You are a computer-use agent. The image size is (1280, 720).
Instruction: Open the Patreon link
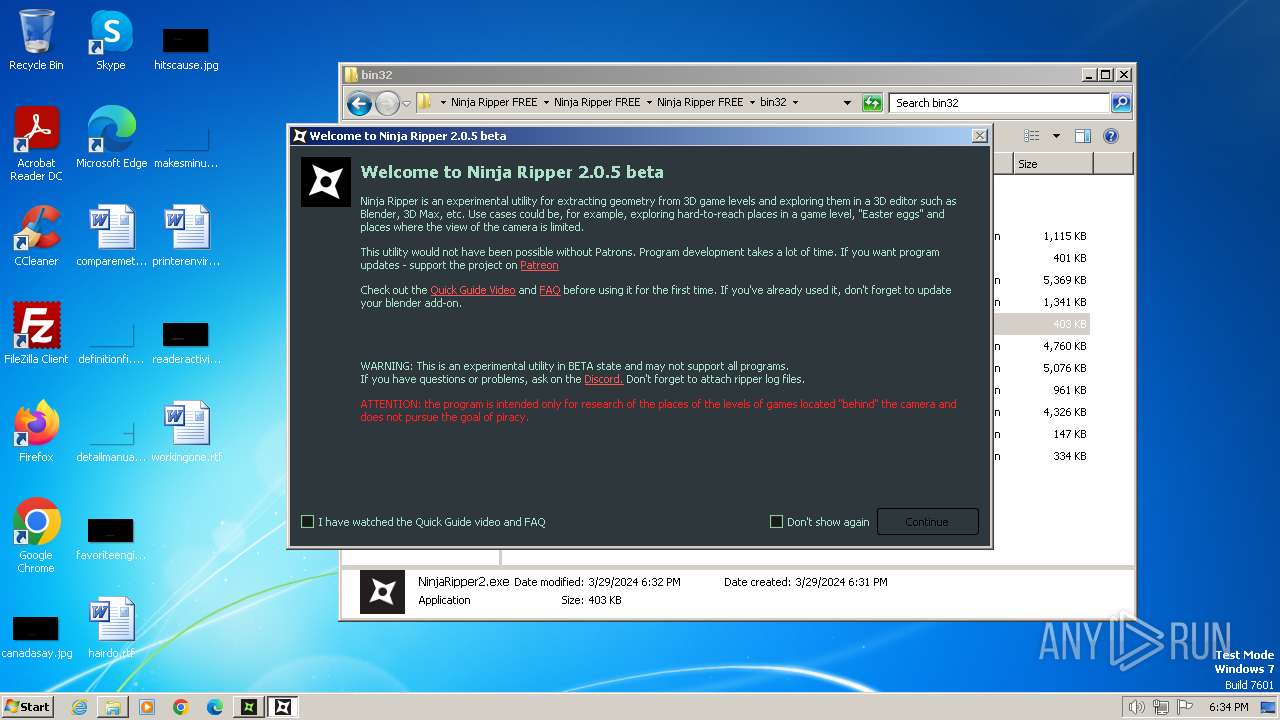[x=539, y=265]
